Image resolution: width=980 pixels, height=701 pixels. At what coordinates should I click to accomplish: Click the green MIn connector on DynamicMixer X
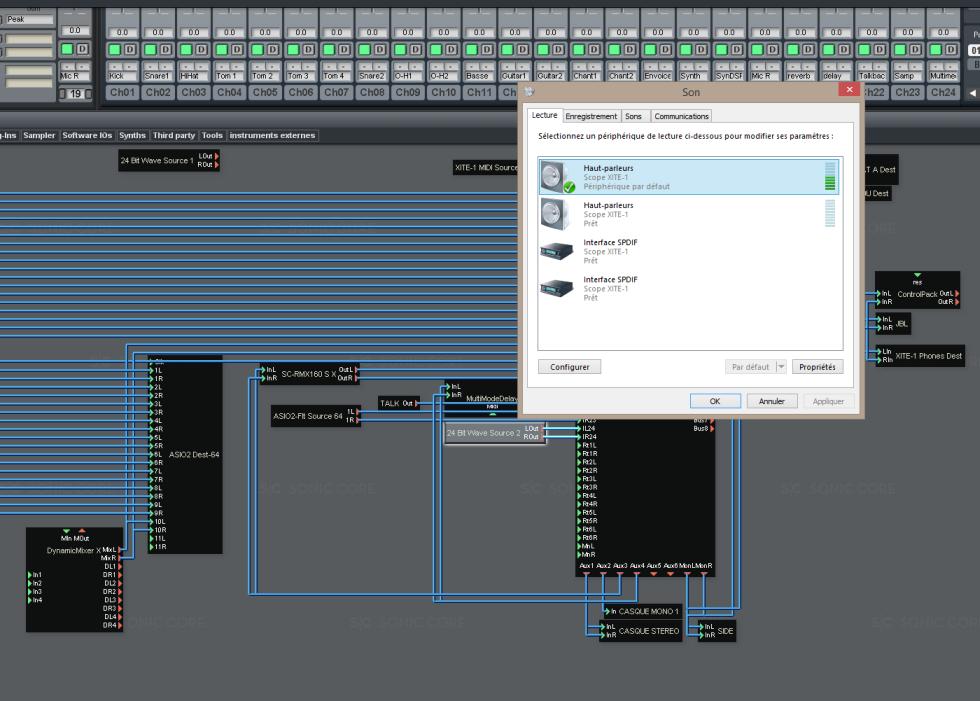click(x=67, y=531)
